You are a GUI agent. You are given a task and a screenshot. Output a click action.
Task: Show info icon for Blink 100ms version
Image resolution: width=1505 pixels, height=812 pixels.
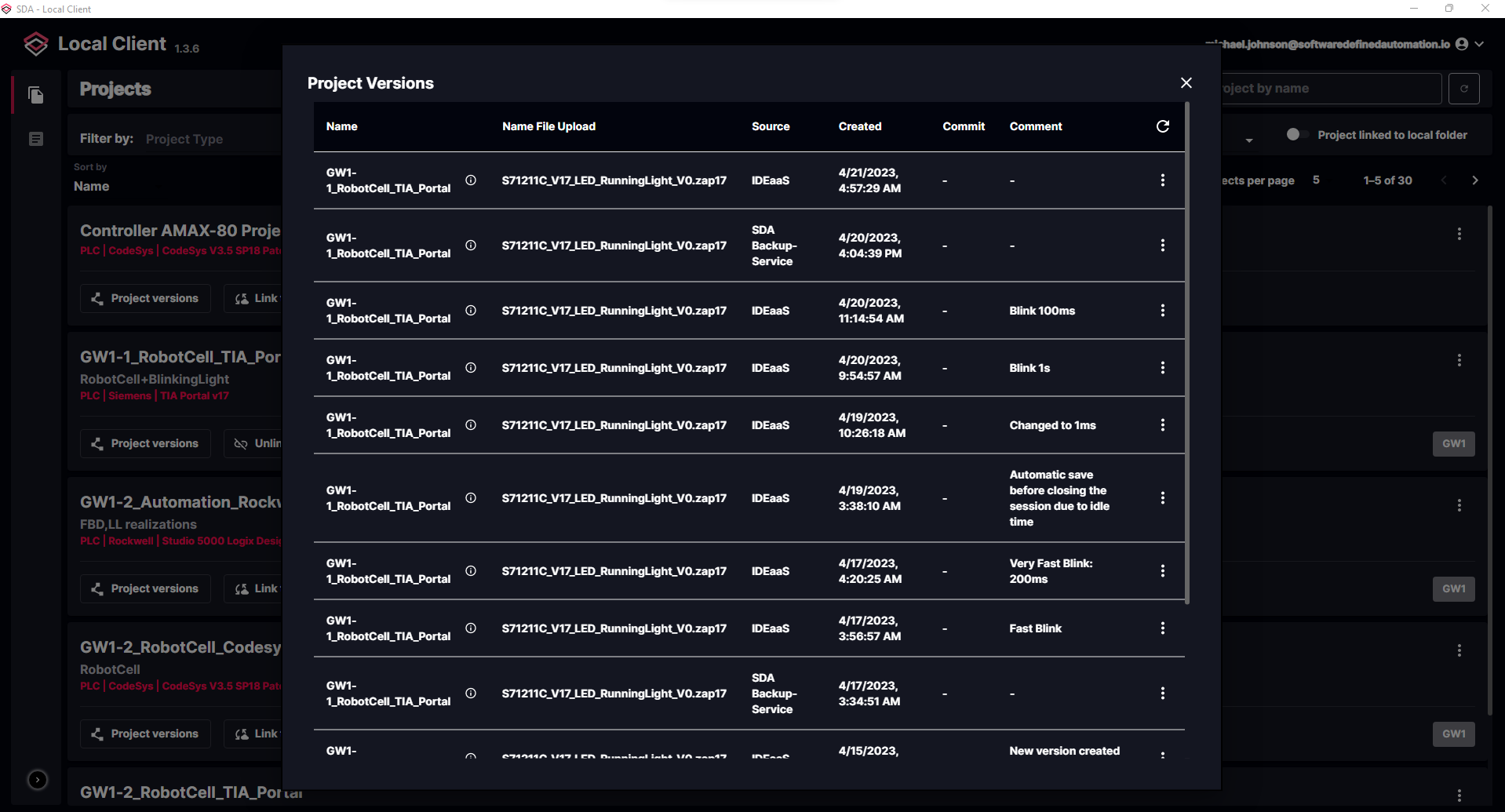(x=471, y=310)
